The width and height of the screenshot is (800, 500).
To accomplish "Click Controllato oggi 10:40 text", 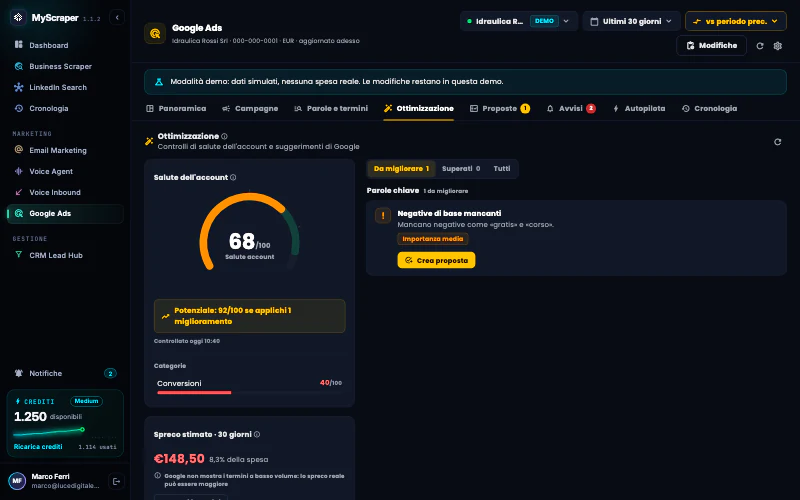I will (187, 341).
